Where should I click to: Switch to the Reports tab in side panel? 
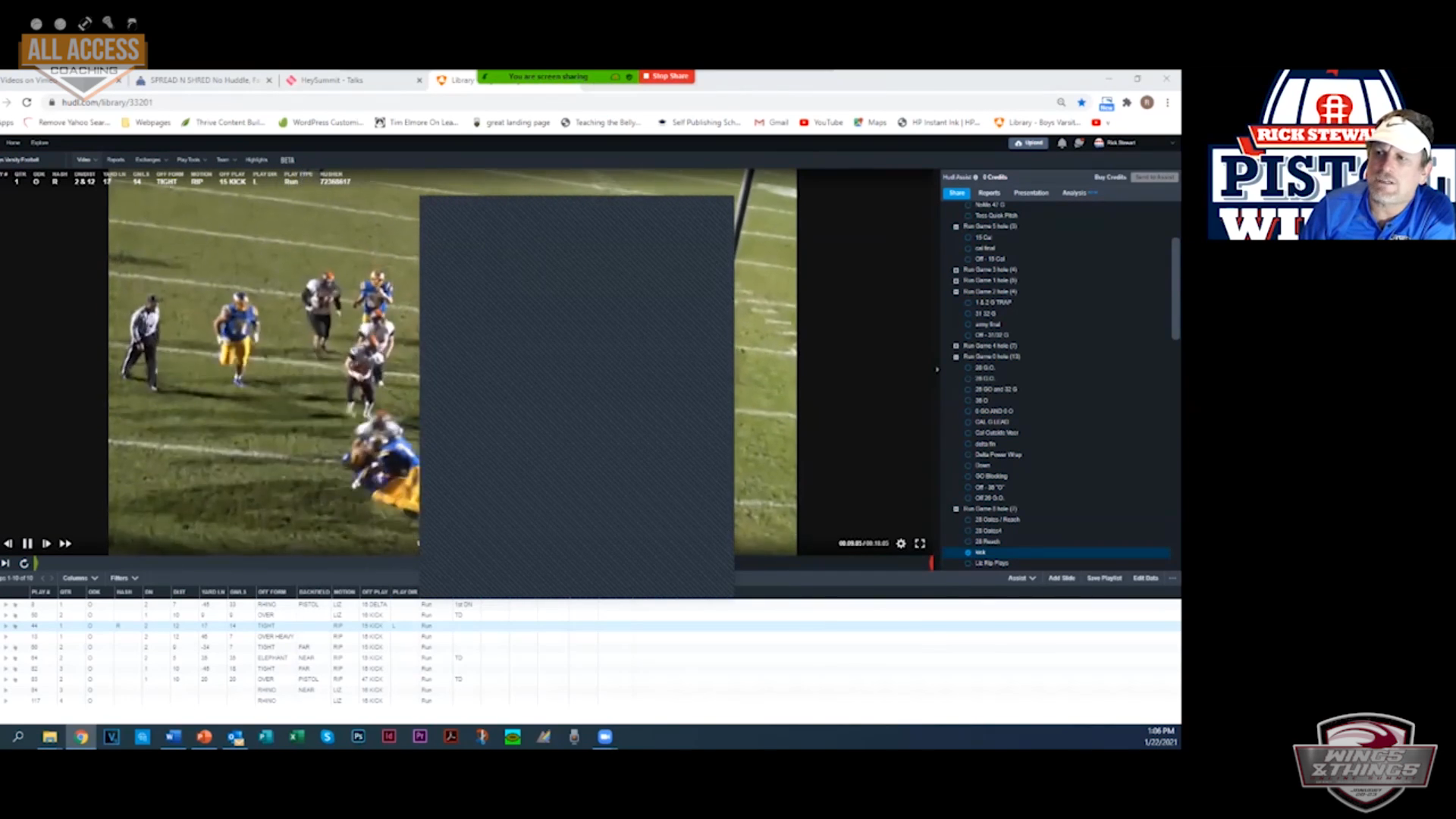click(x=989, y=193)
